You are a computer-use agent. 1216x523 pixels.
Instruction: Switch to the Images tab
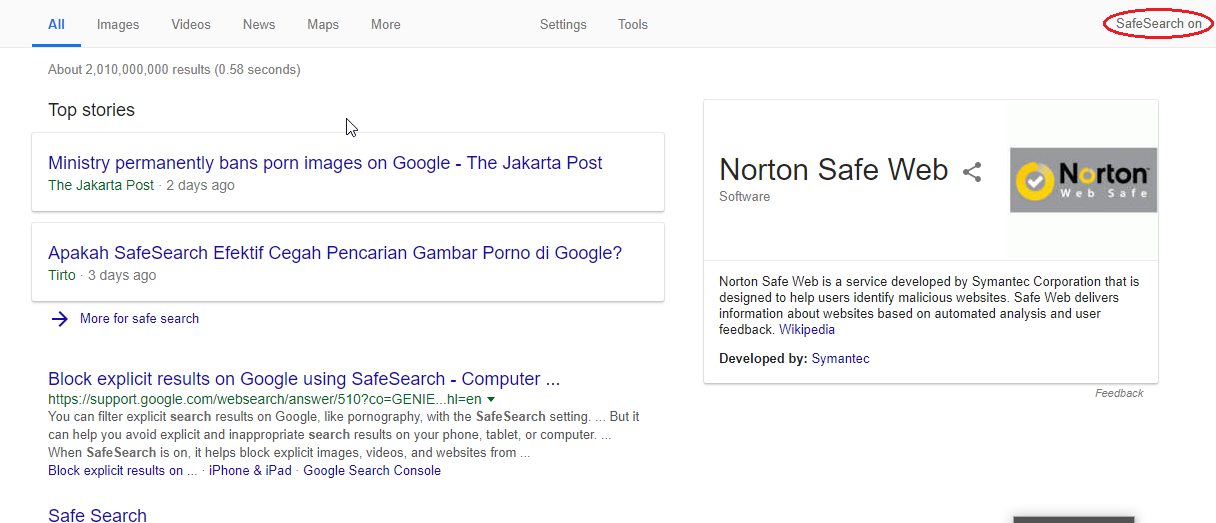point(118,24)
